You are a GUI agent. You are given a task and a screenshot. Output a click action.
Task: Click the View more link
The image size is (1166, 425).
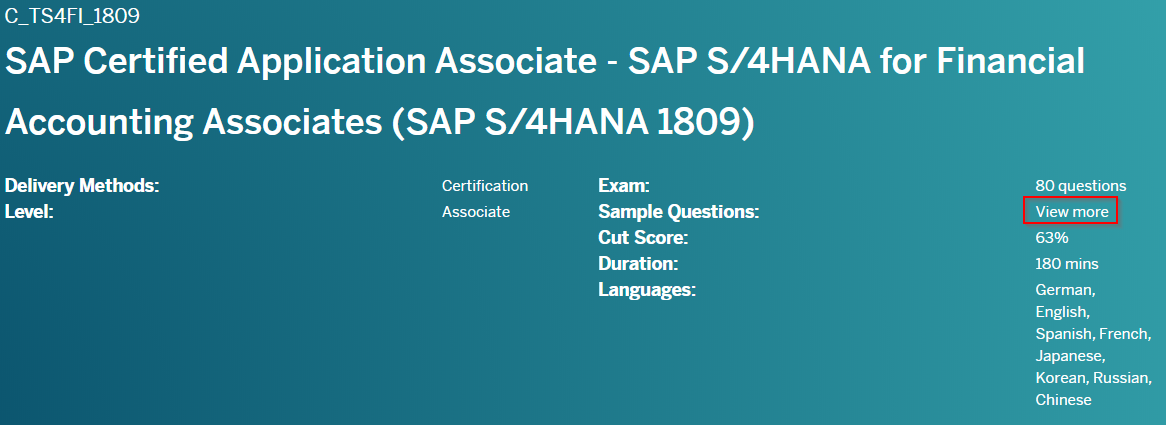1071,212
